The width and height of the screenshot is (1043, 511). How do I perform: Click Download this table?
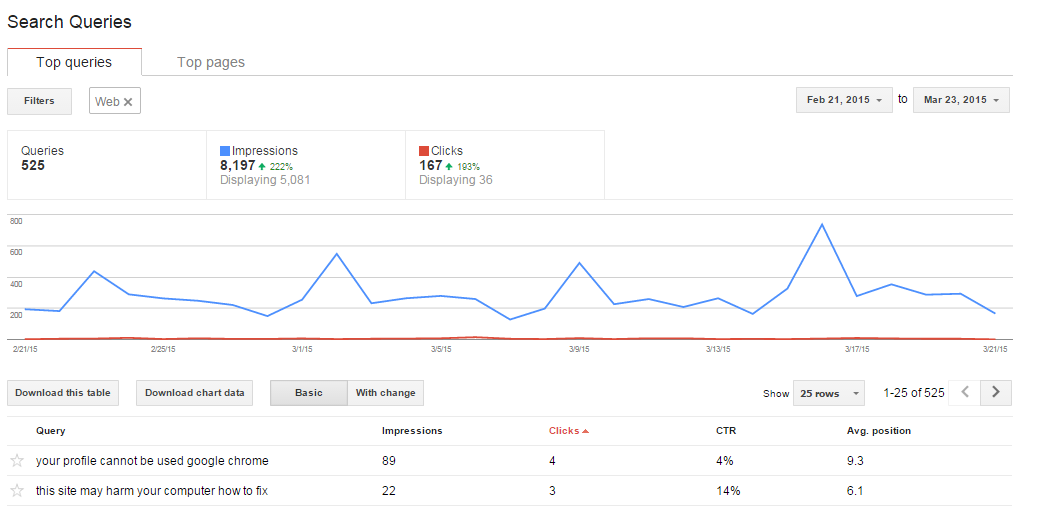click(x=62, y=393)
